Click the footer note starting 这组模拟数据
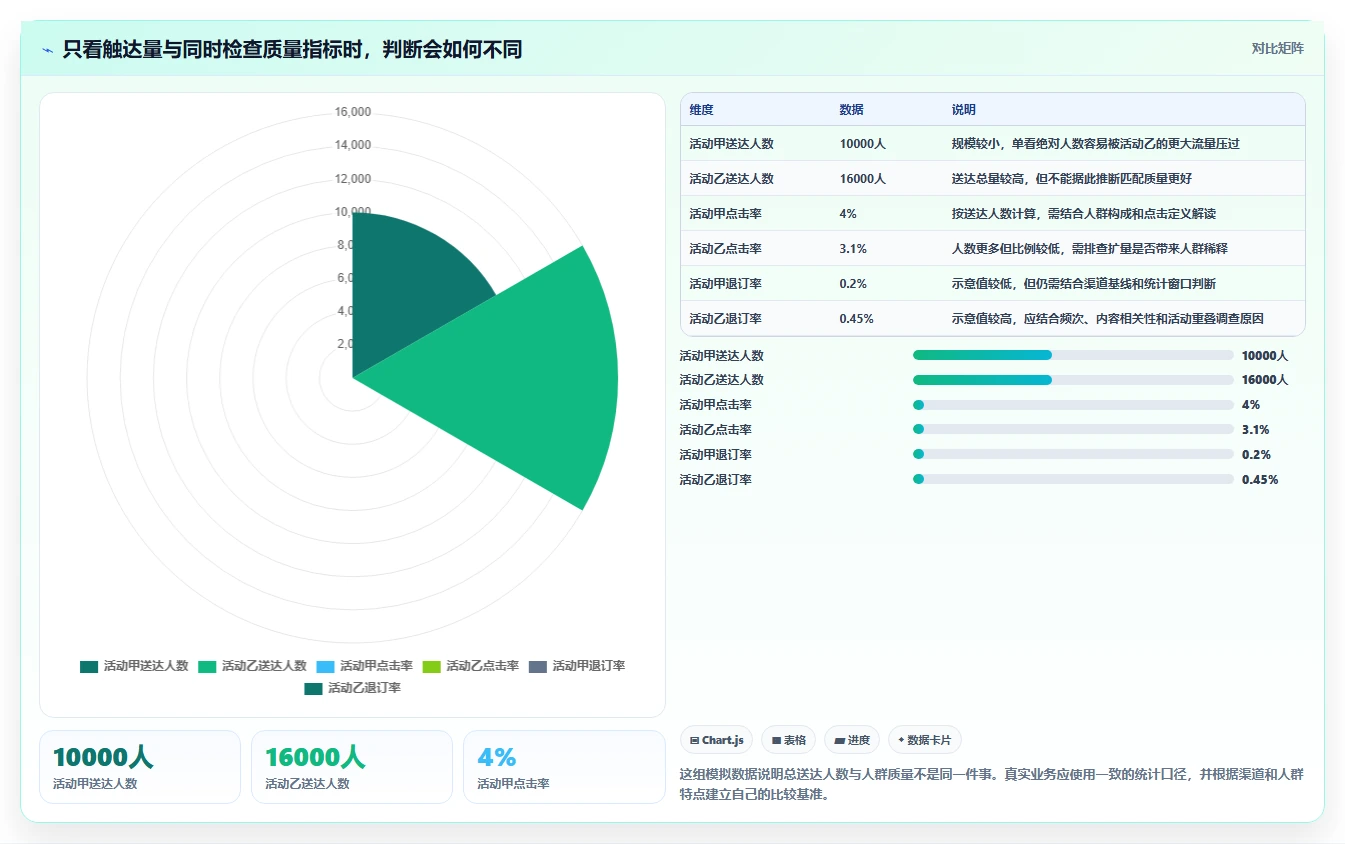Image resolution: width=1345 pixels, height=844 pixels. point(991,785)
